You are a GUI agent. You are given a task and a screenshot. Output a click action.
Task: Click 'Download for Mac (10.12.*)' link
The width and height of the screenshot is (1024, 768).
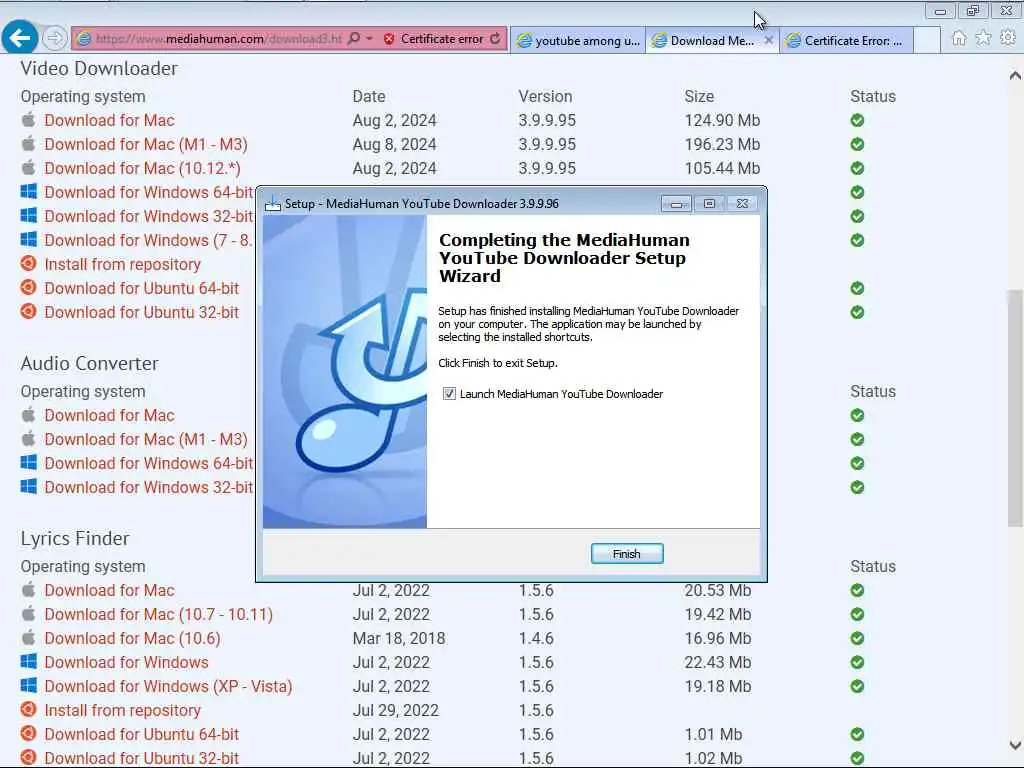coord(142,168)
